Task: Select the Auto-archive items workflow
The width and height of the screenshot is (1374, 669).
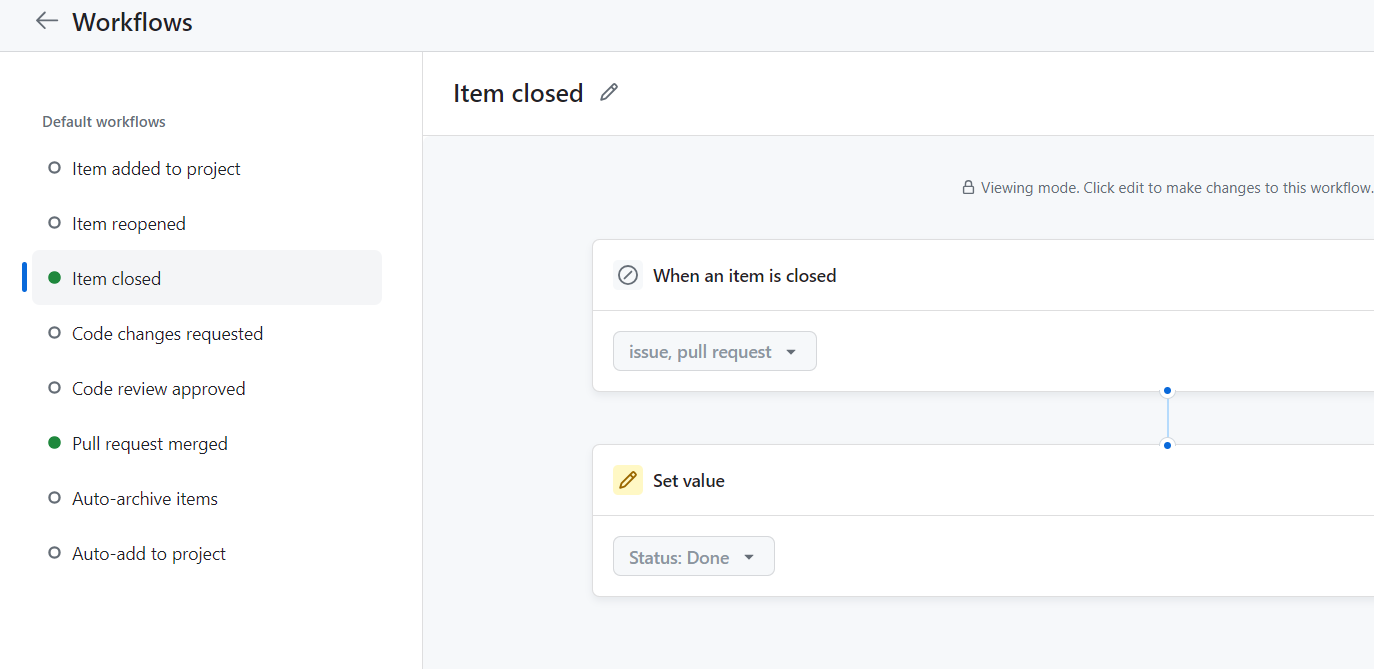Action: click(145, 499)
